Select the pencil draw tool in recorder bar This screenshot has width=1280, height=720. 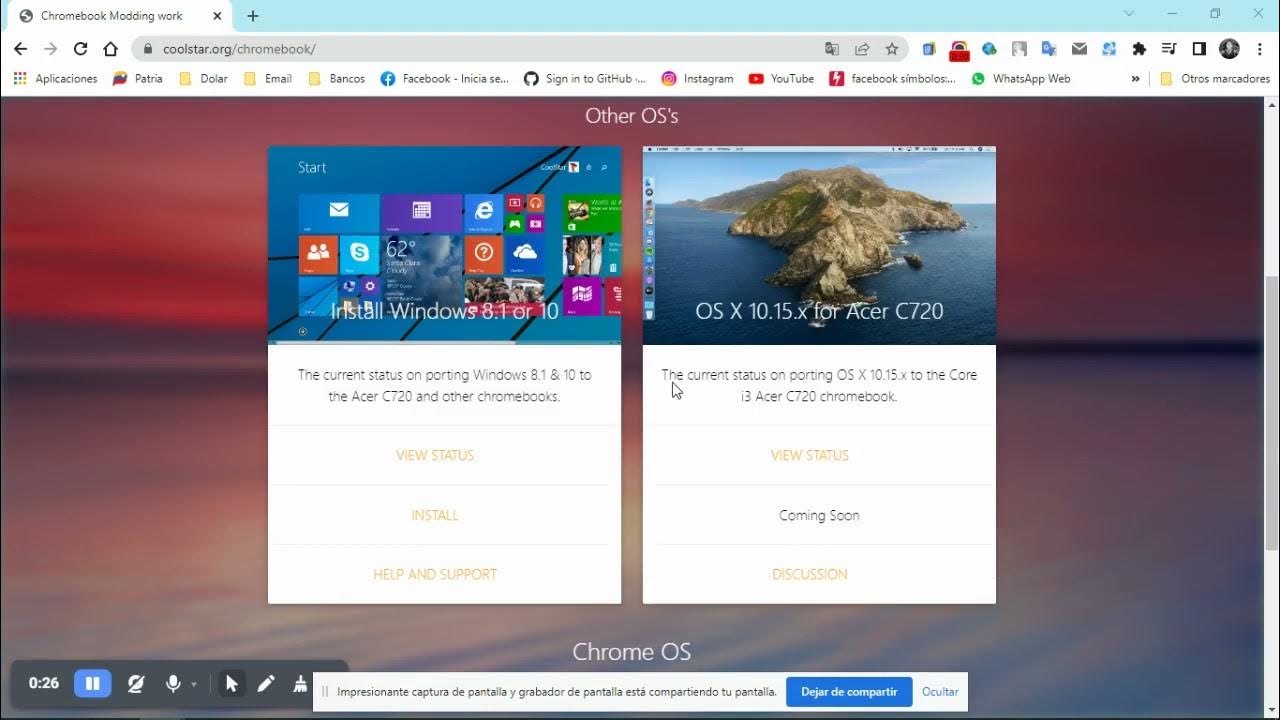[265, 684]
